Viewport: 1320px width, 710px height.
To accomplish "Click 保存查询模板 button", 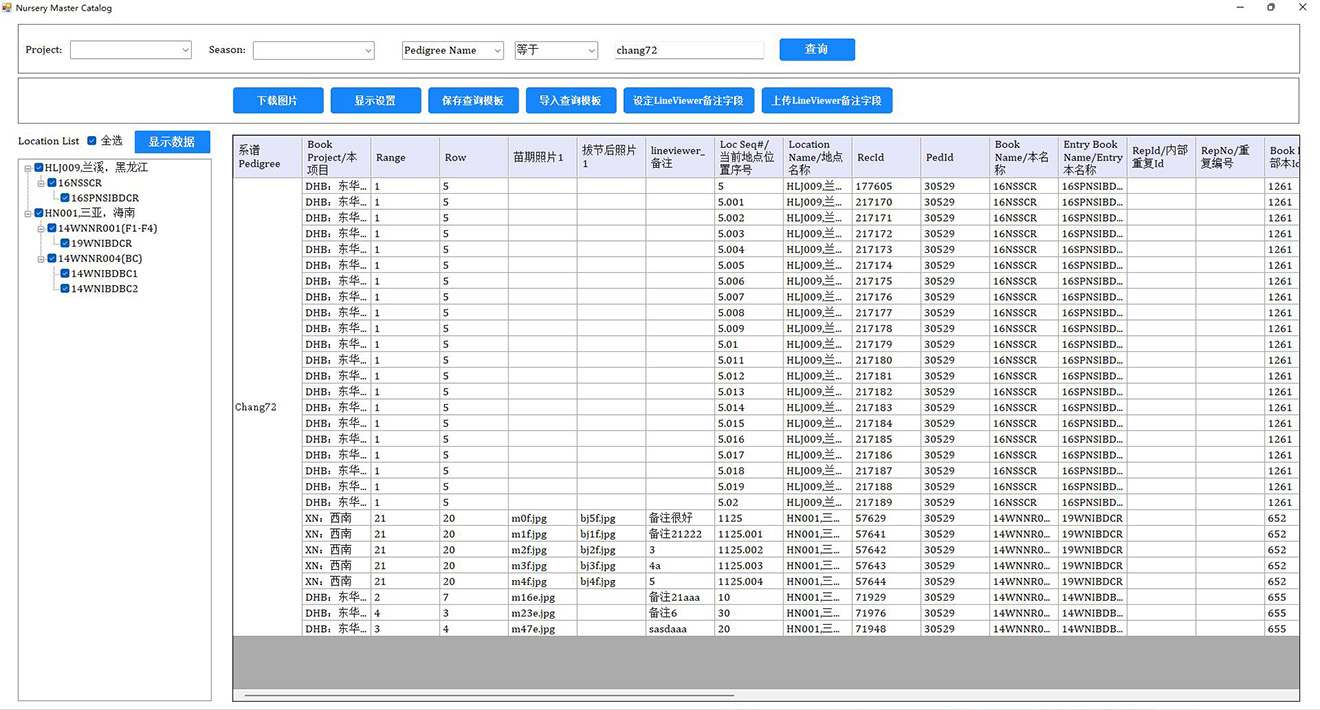I will click(473, 100).
